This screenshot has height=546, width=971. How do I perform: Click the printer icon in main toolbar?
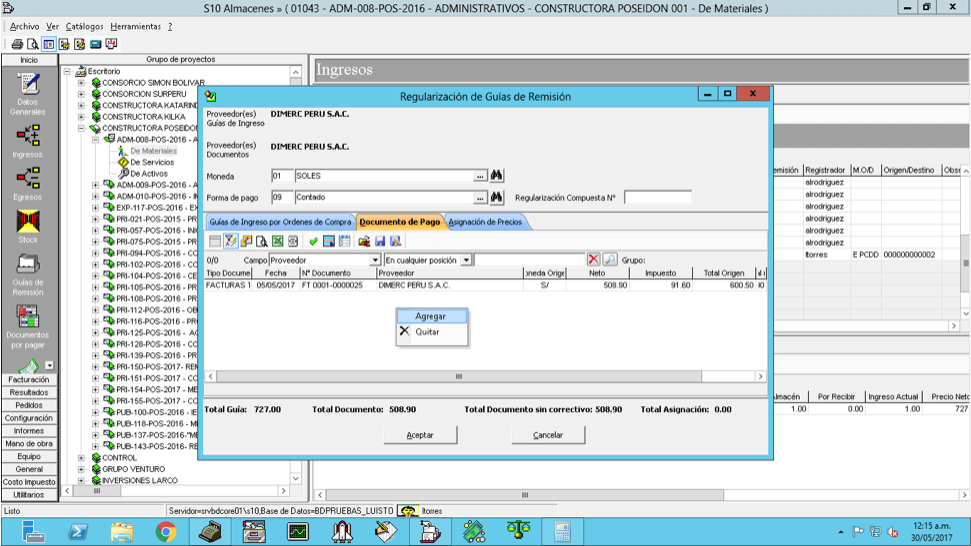(17, 44)
